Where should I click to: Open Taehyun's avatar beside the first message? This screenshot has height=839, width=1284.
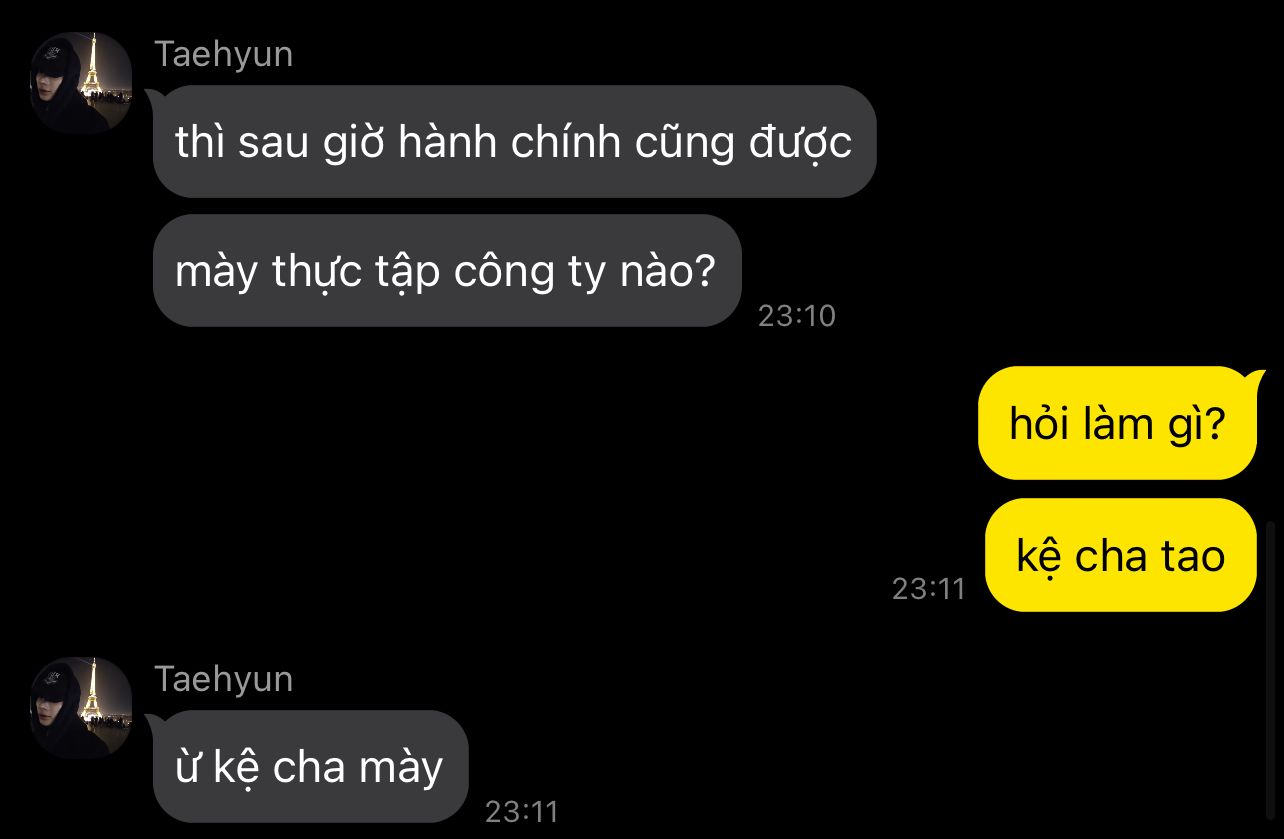point(81,83)
